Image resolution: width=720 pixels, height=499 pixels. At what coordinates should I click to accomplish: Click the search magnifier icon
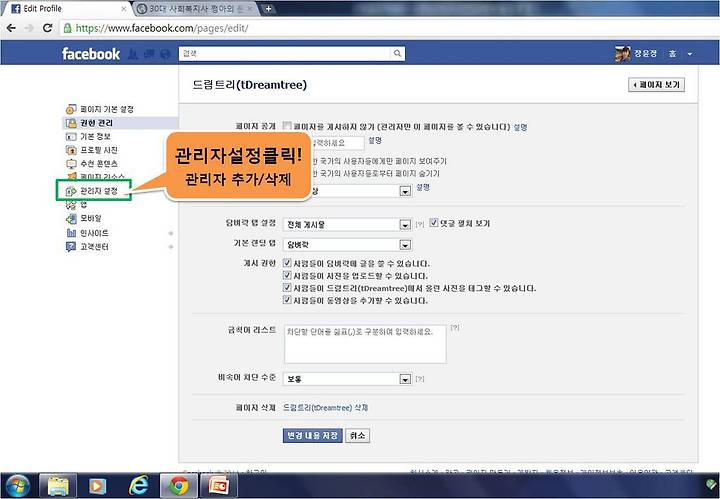pos(397,53)
